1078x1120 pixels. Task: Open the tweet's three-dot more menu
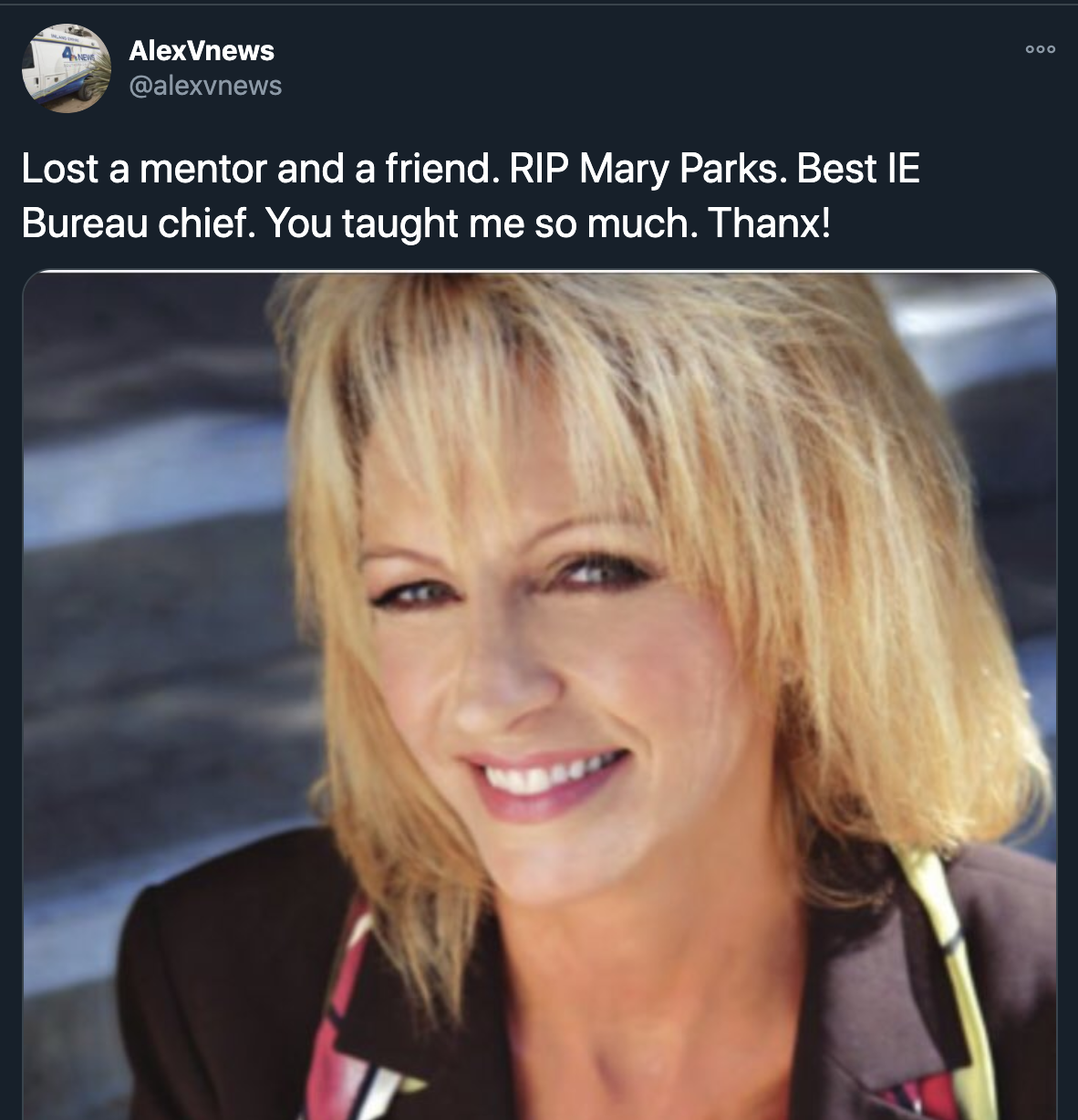(x=1040, y=49)
